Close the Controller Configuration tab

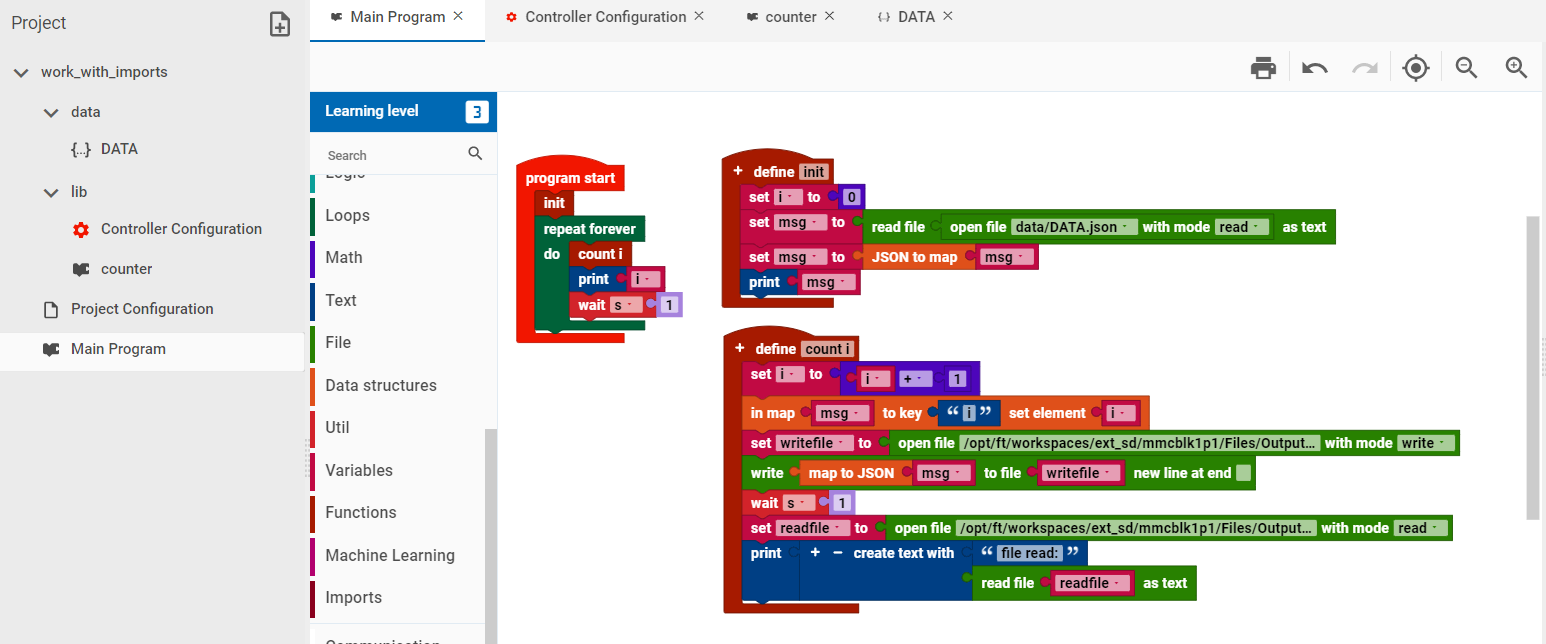click(699, 16)
